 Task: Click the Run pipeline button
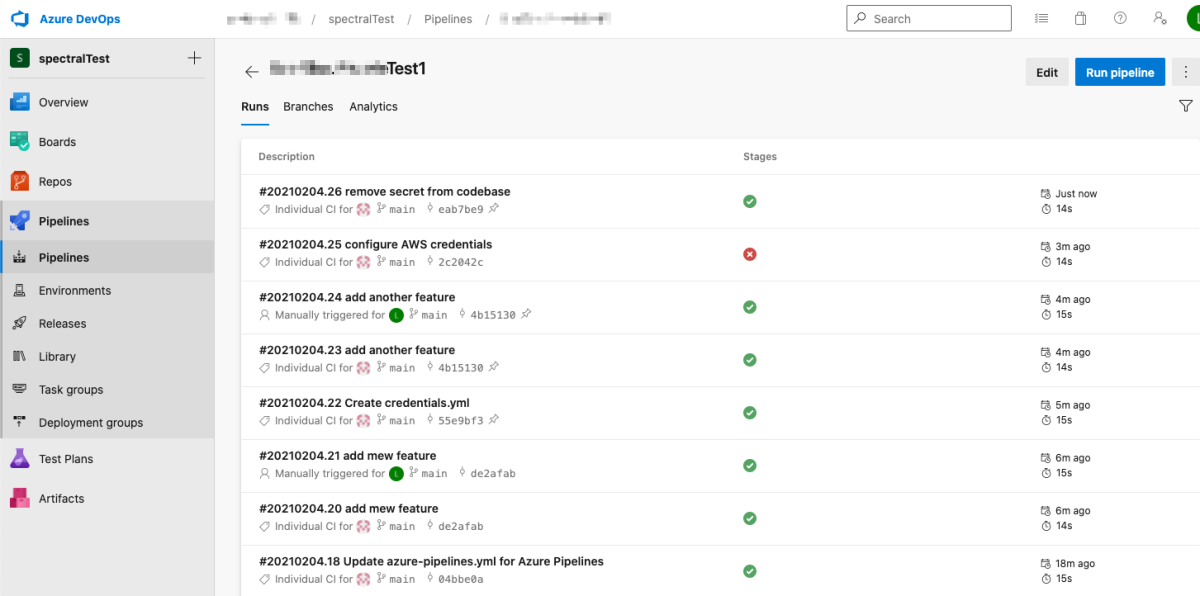coord(1120,72)
